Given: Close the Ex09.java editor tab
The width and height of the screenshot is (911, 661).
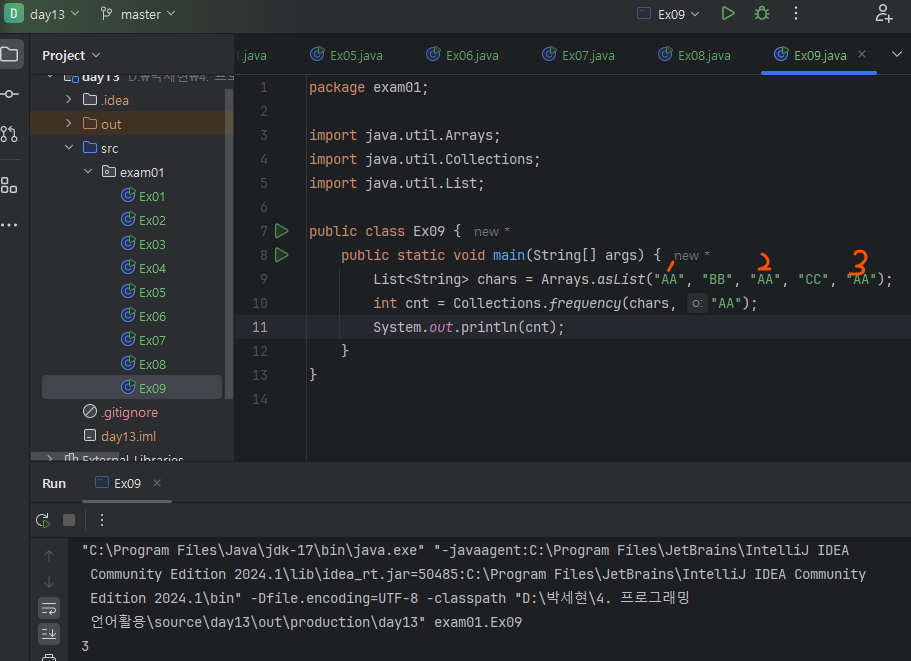Looking at the screenshot, I should tap(863, 55).
